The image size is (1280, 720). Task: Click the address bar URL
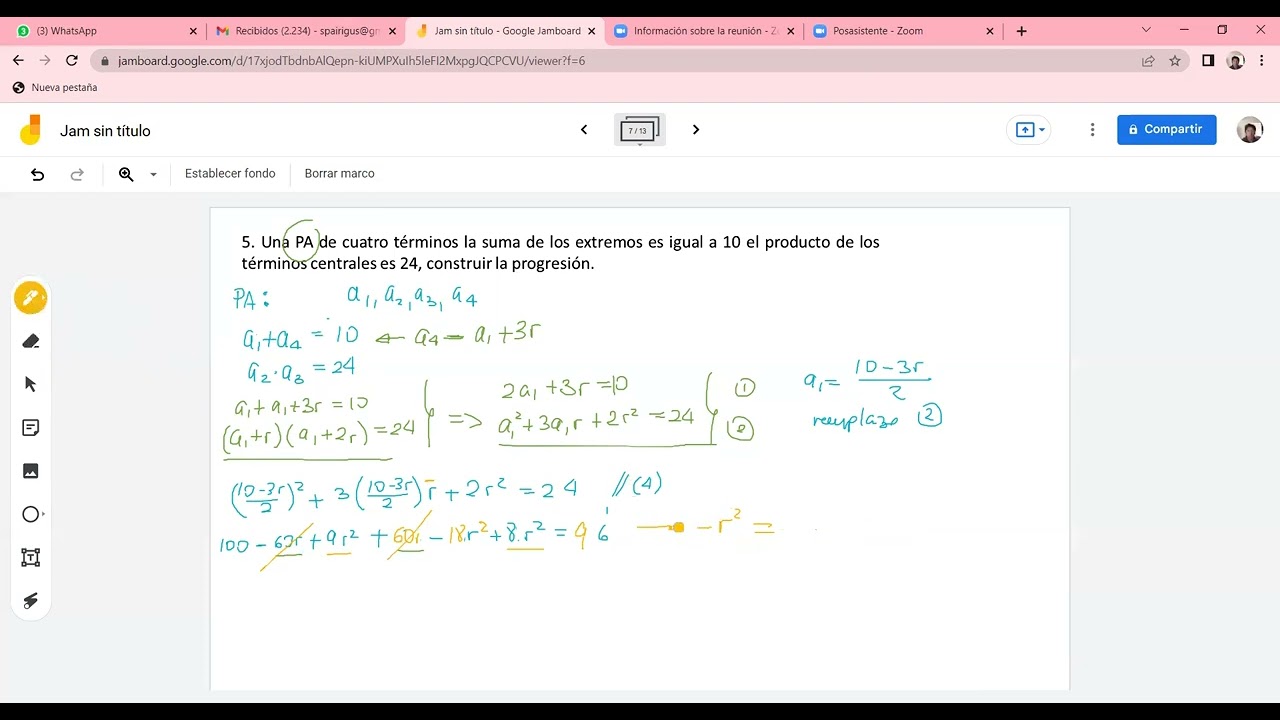click(x=351, y=61)
